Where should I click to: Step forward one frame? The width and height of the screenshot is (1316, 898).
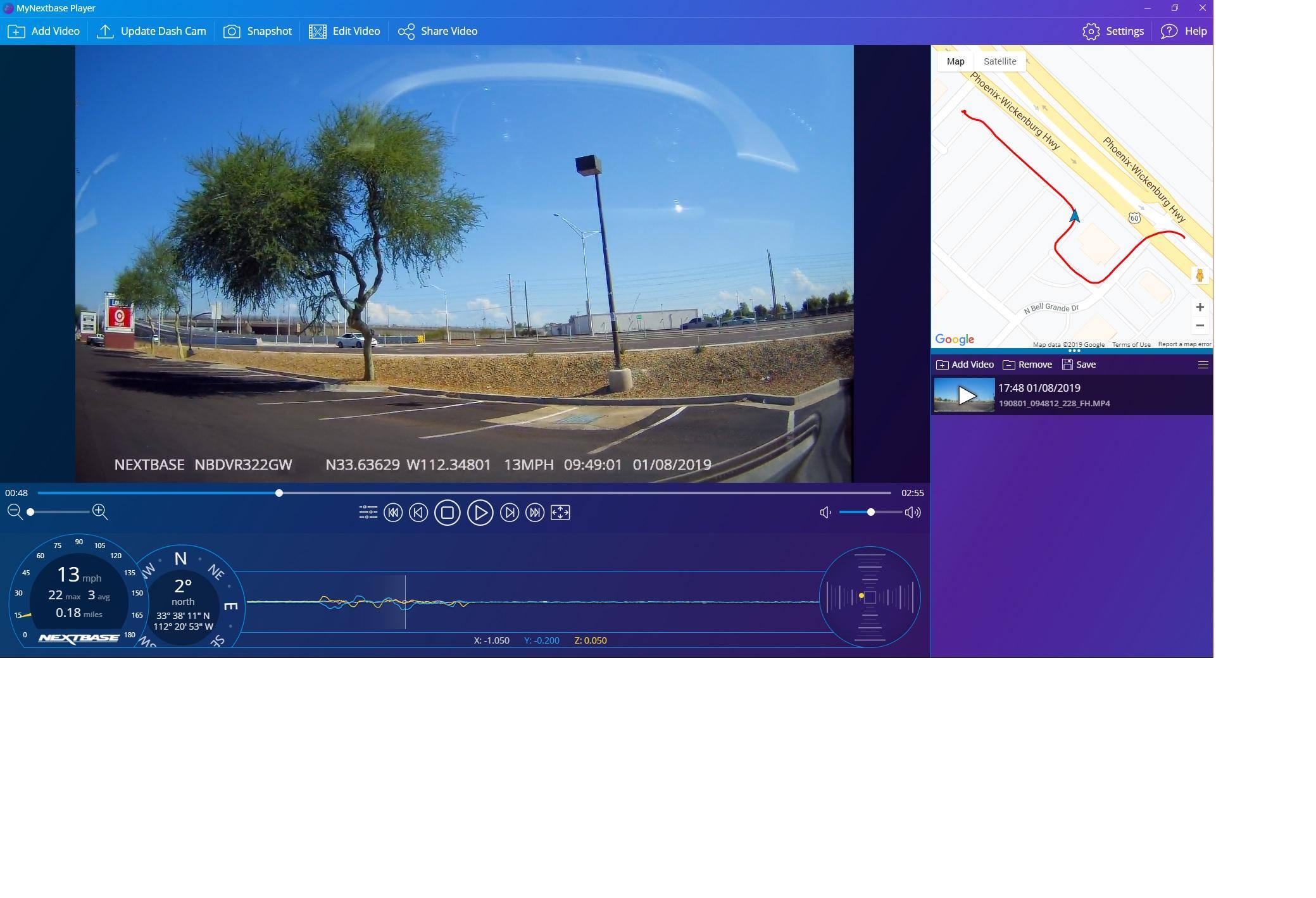510,513
